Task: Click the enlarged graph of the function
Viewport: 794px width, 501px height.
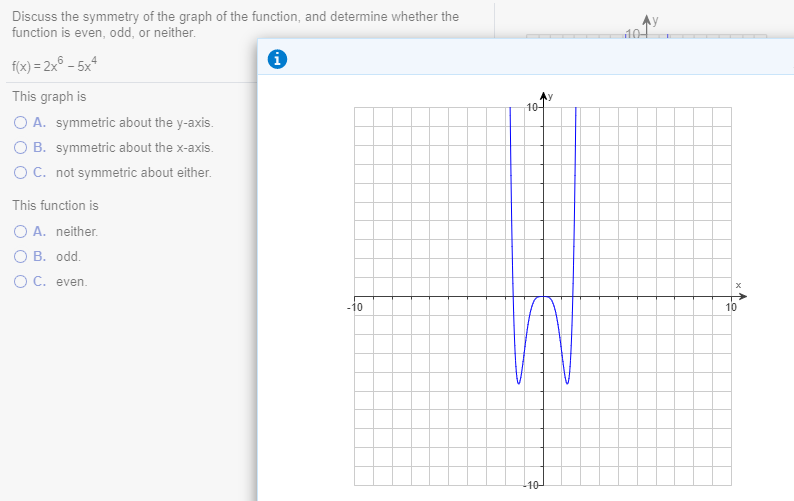Action: point(546,292)
